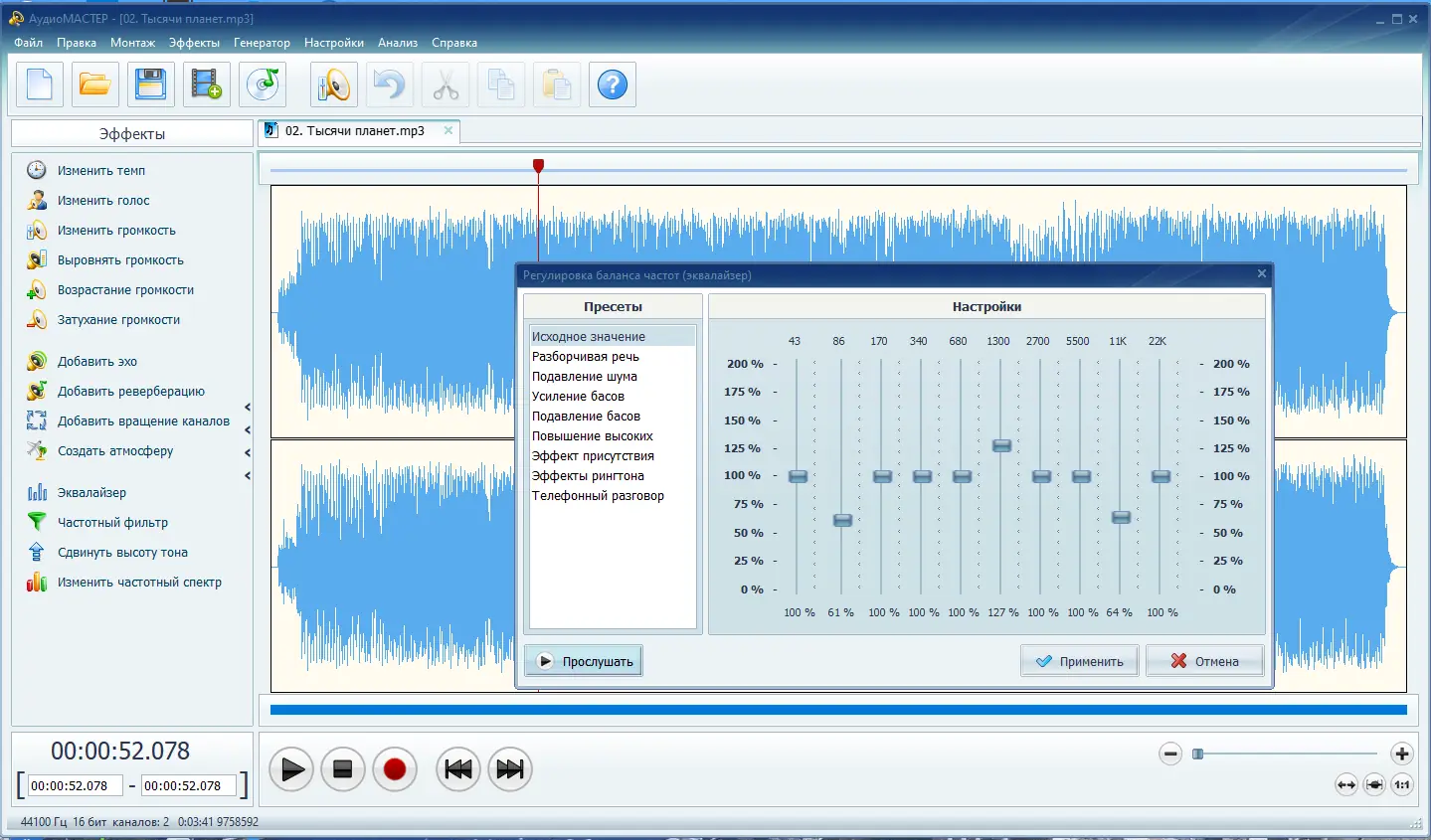1431x840 pixels.
Task: Zoom out with the minus button
Action: click(1170, 755)
